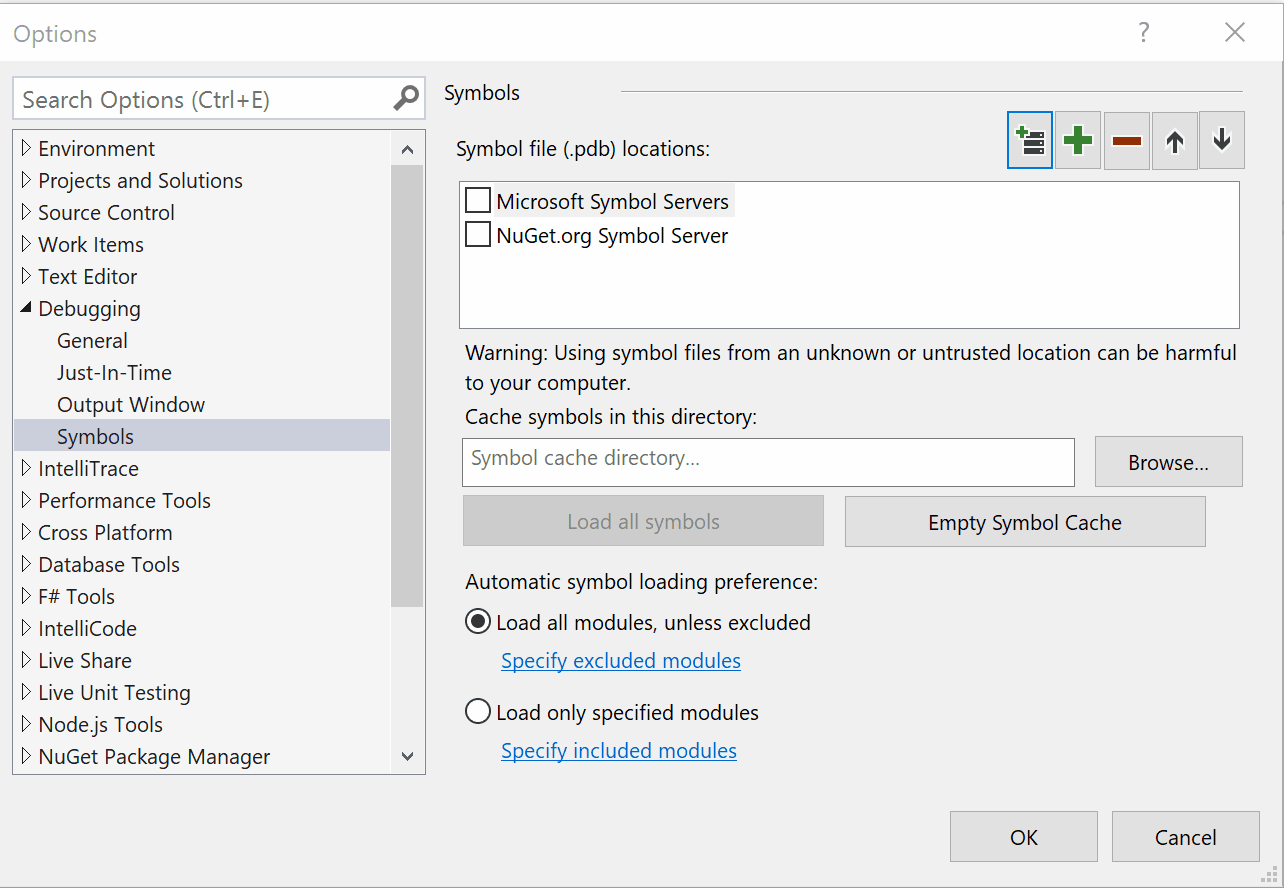Click the Empty Symbol Cache button
Image resolution: width=1284 pixels, height=888 pixels.
click(x=1024, y=521)
